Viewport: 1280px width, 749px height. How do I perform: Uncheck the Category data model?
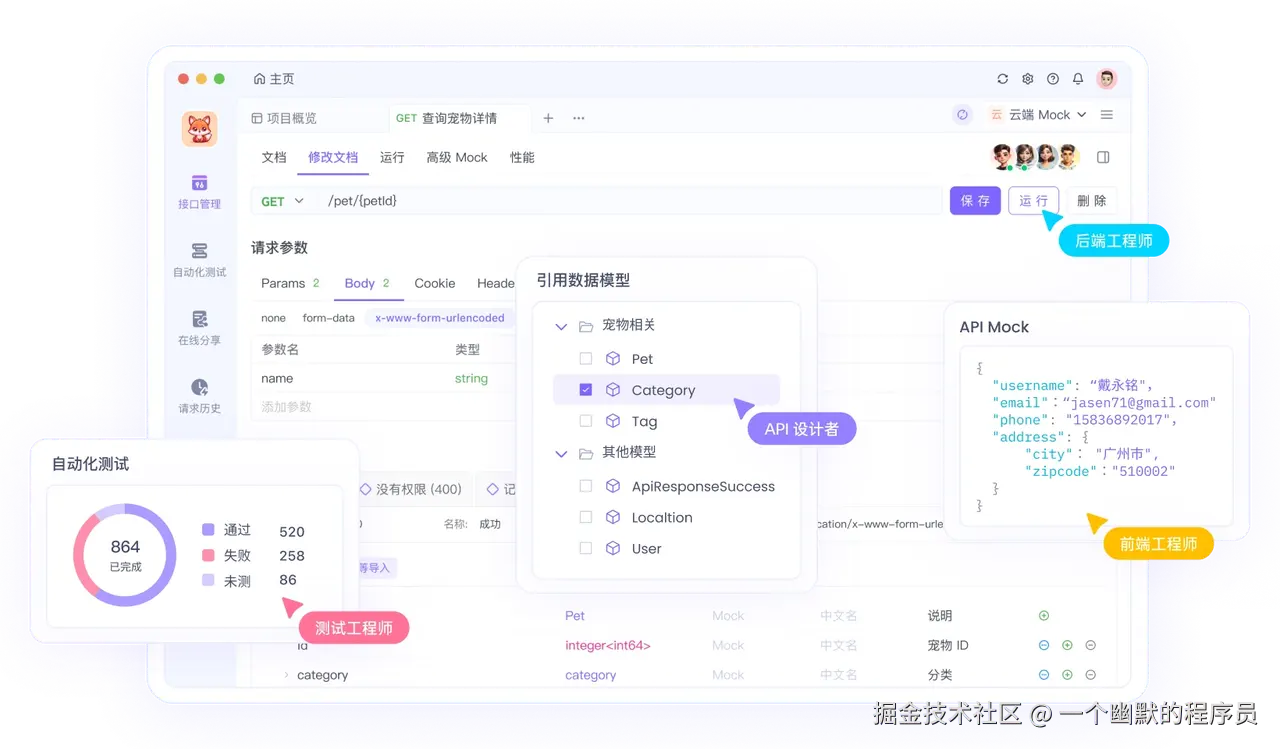587,389
